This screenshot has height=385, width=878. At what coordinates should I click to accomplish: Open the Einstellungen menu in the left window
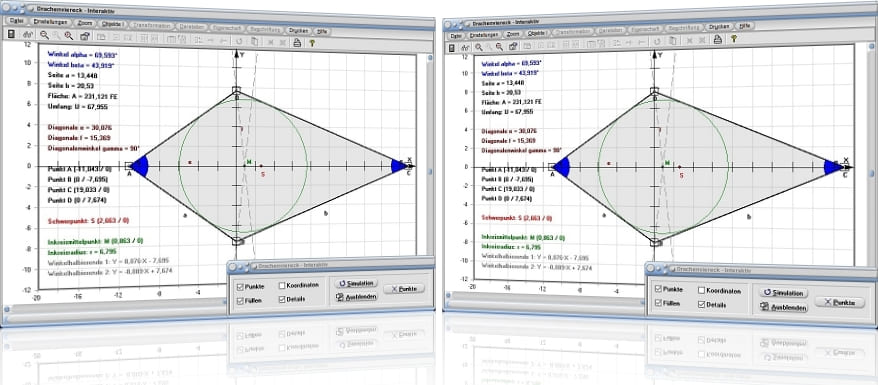50,22
